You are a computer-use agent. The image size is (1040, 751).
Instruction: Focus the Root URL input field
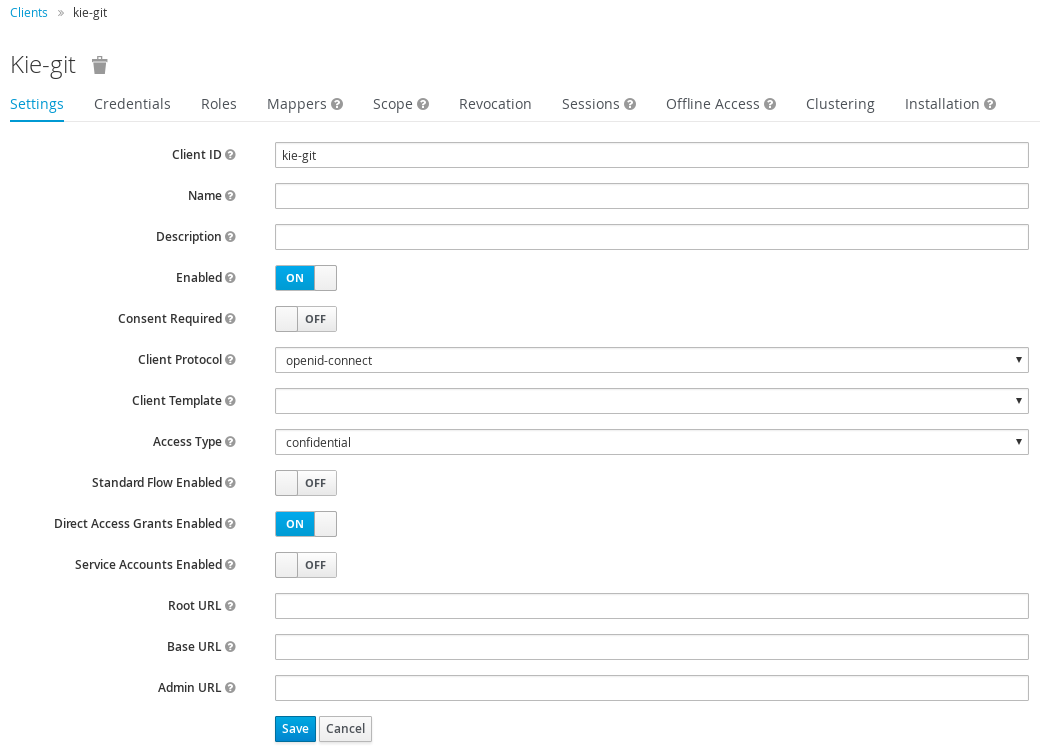pos(651,606)
